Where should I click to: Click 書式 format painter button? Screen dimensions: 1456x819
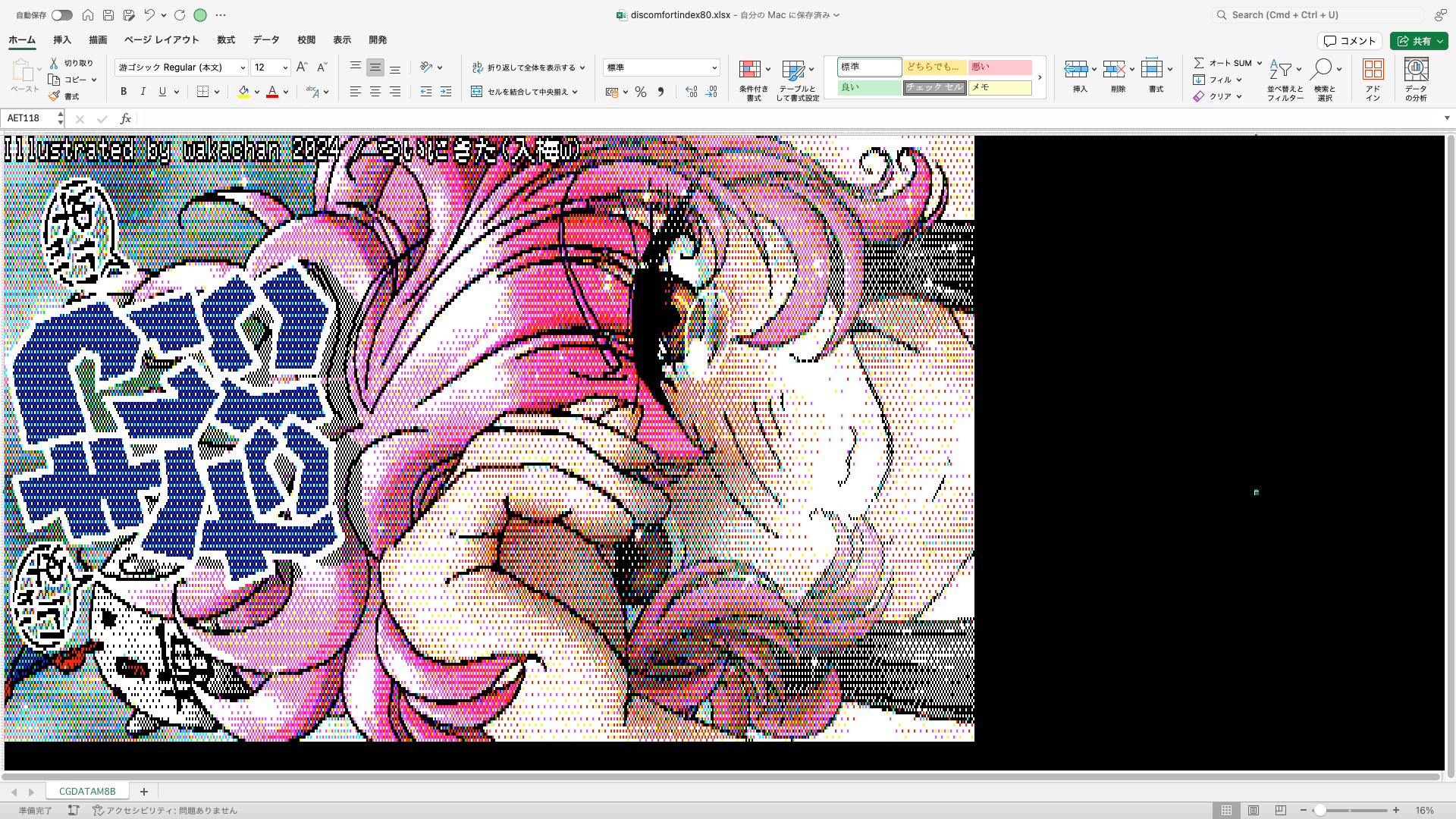coord(64,96)
